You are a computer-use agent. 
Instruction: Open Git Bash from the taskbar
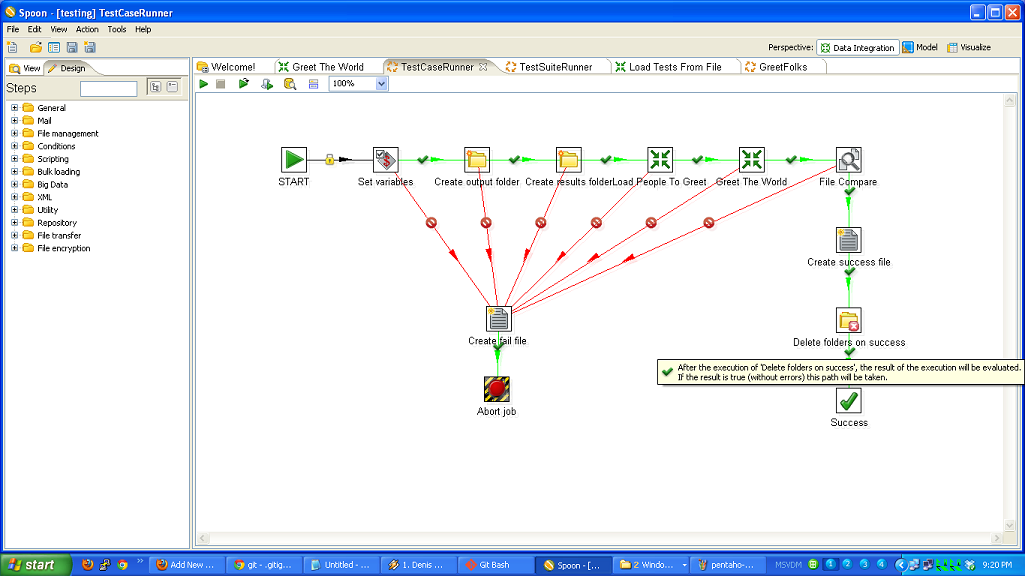[494, 565]
